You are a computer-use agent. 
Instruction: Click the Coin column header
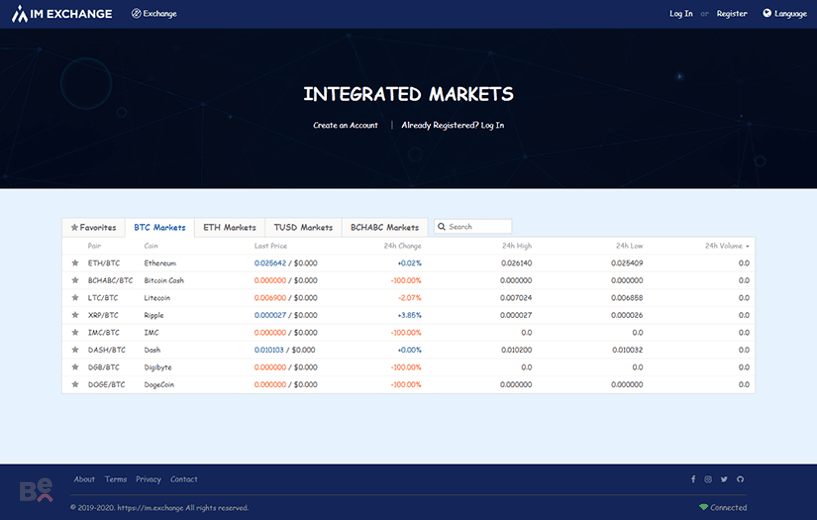coord(151,246)
